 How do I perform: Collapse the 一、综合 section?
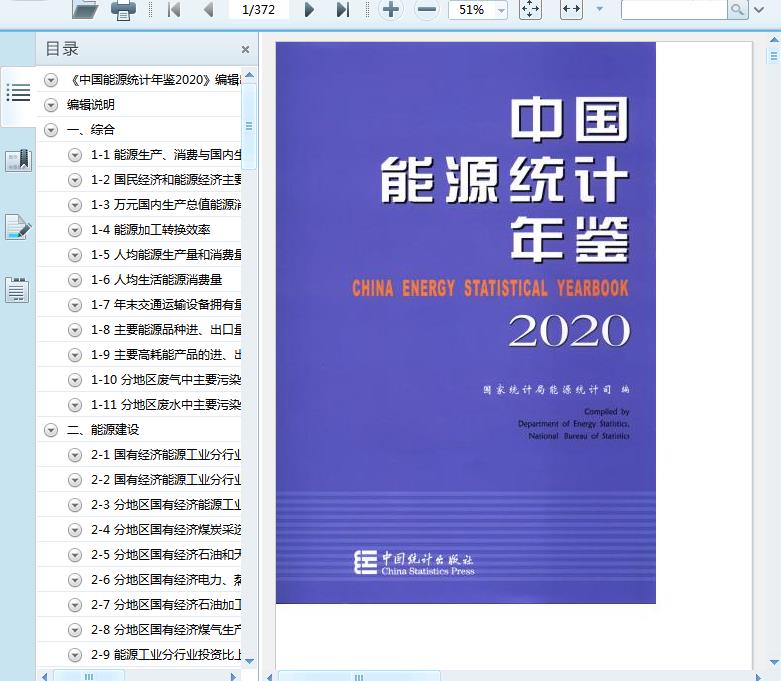pos(51,130)
